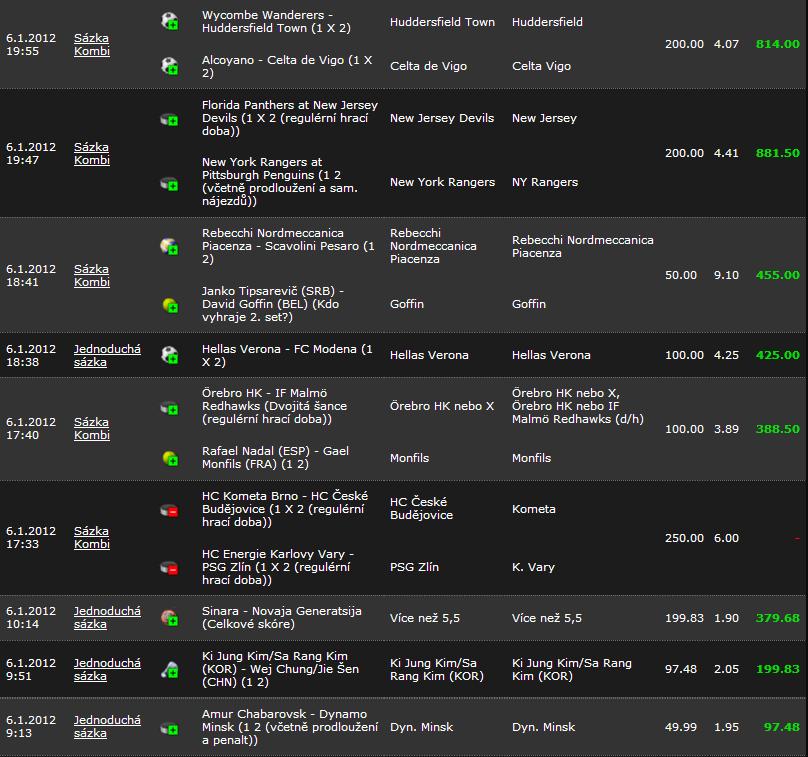
Task: Click the soccer icon for Hellas Verona - FC Modena
Action: tap(170, 355)
